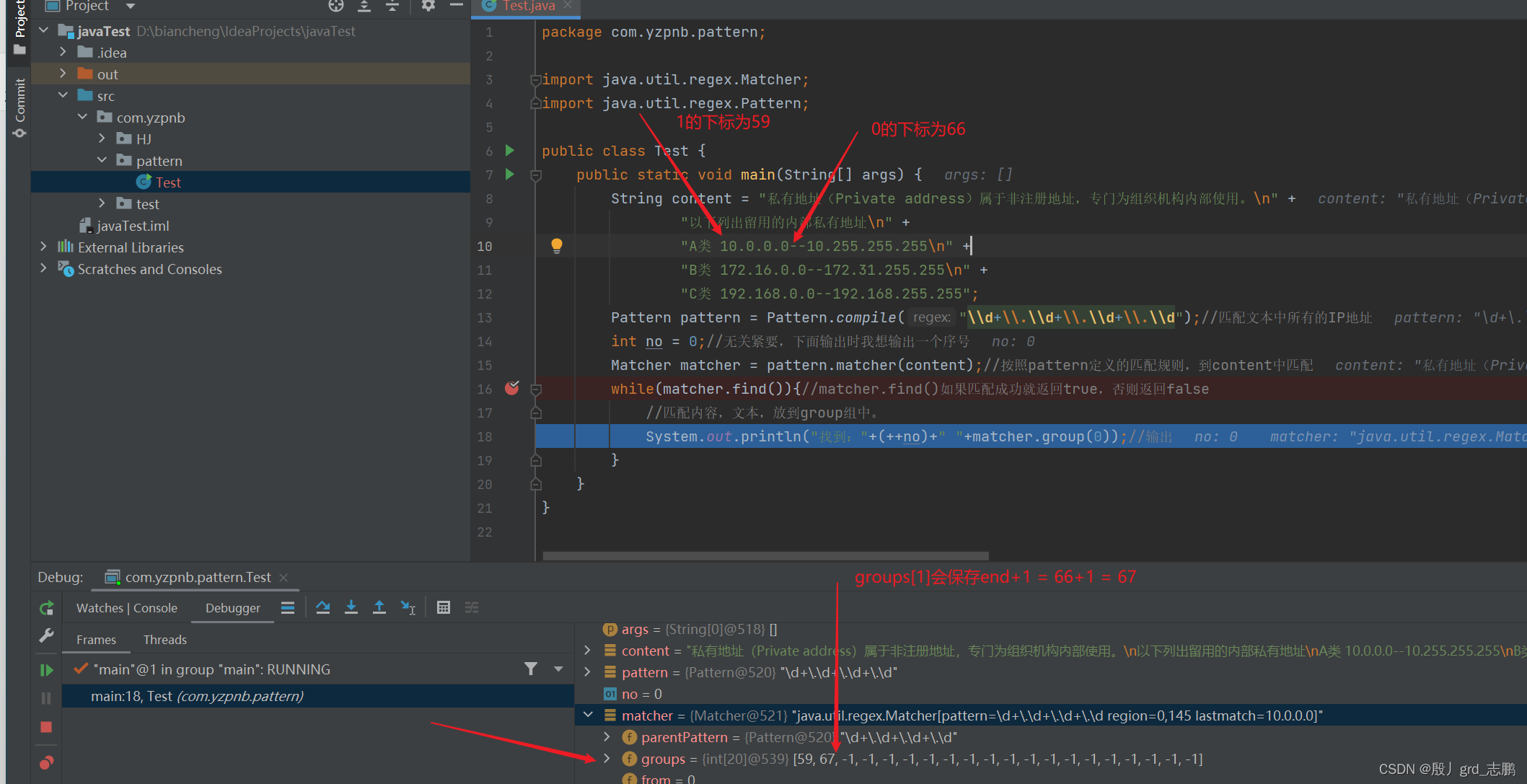Image resolution: width=1527 pixels, height=784 pixels.
Task: Switch to the Threads tab
Action: coord(164,640)
